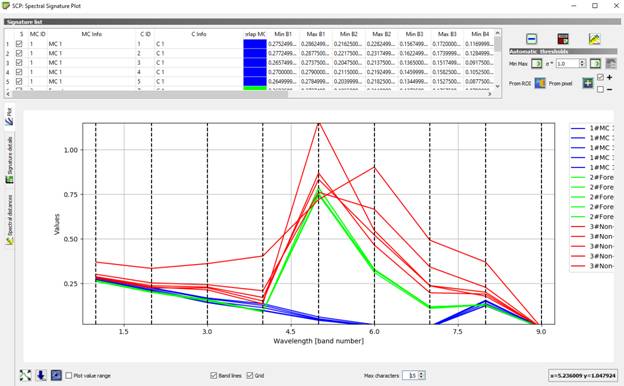Click the sigma threshold apply icon
The width and height of the screenshot is (624, 386).
[x=595, y=64]
